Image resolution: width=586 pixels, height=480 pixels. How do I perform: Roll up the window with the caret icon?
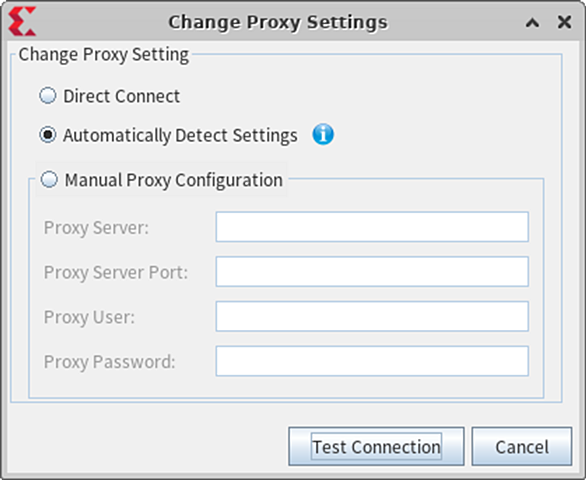click(x=532, y=22)
